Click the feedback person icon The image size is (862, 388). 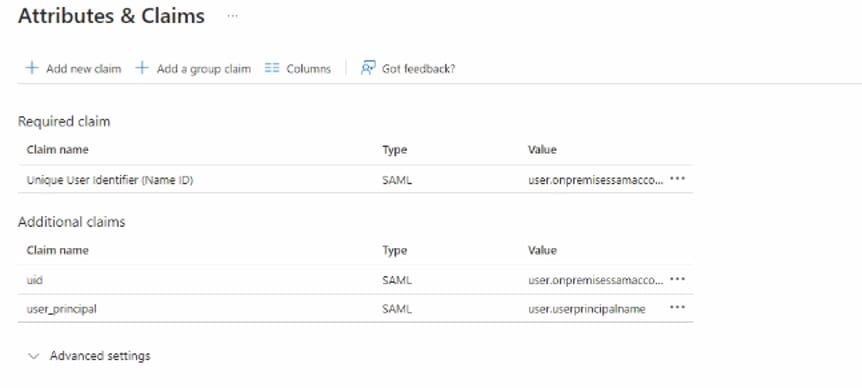click(368, 68)
